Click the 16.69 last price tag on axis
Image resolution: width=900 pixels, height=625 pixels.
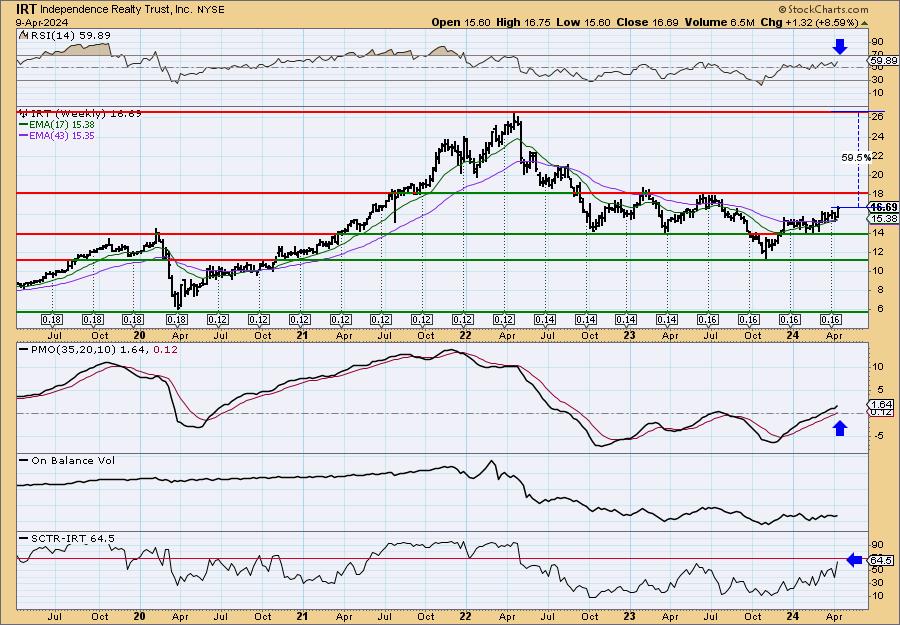click(x=884, y=207)
